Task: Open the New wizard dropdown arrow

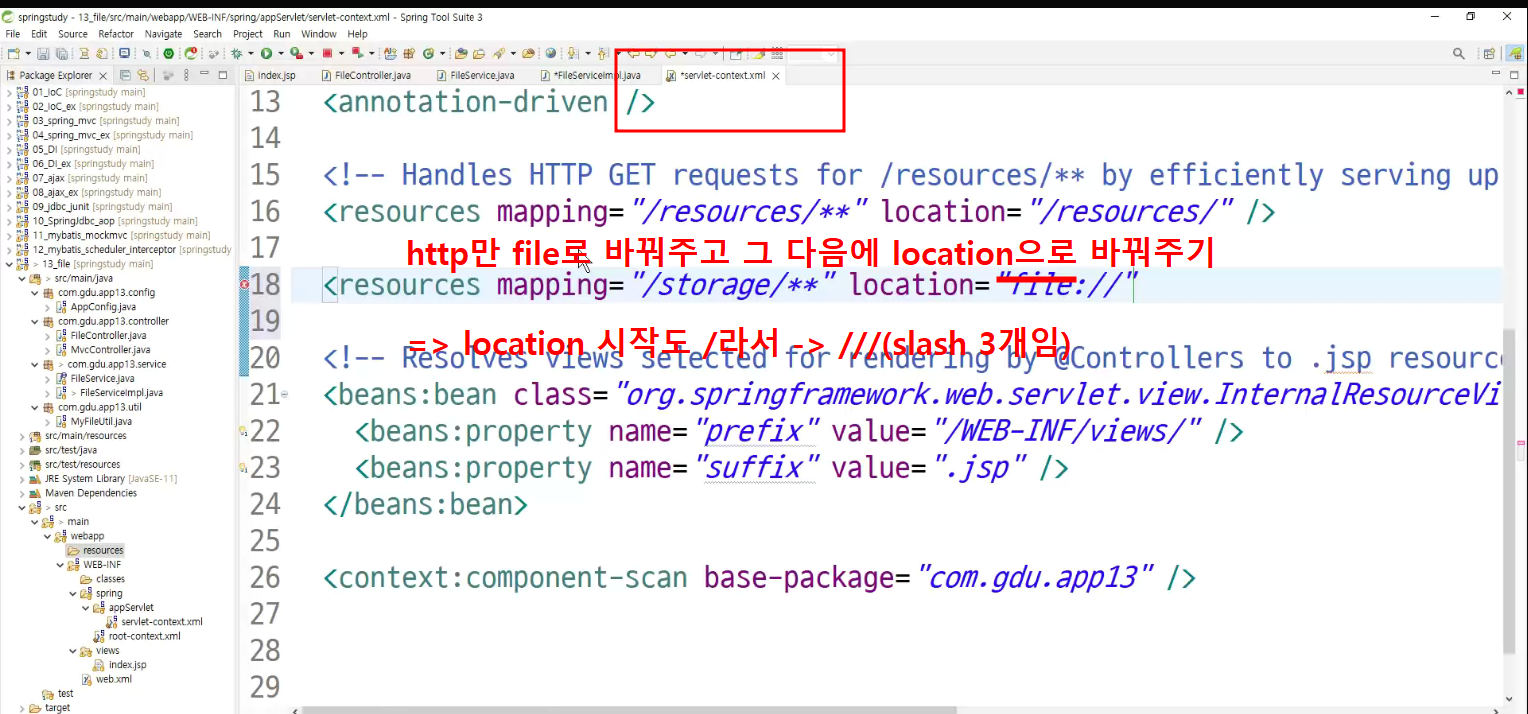Action: click(28, 53)
